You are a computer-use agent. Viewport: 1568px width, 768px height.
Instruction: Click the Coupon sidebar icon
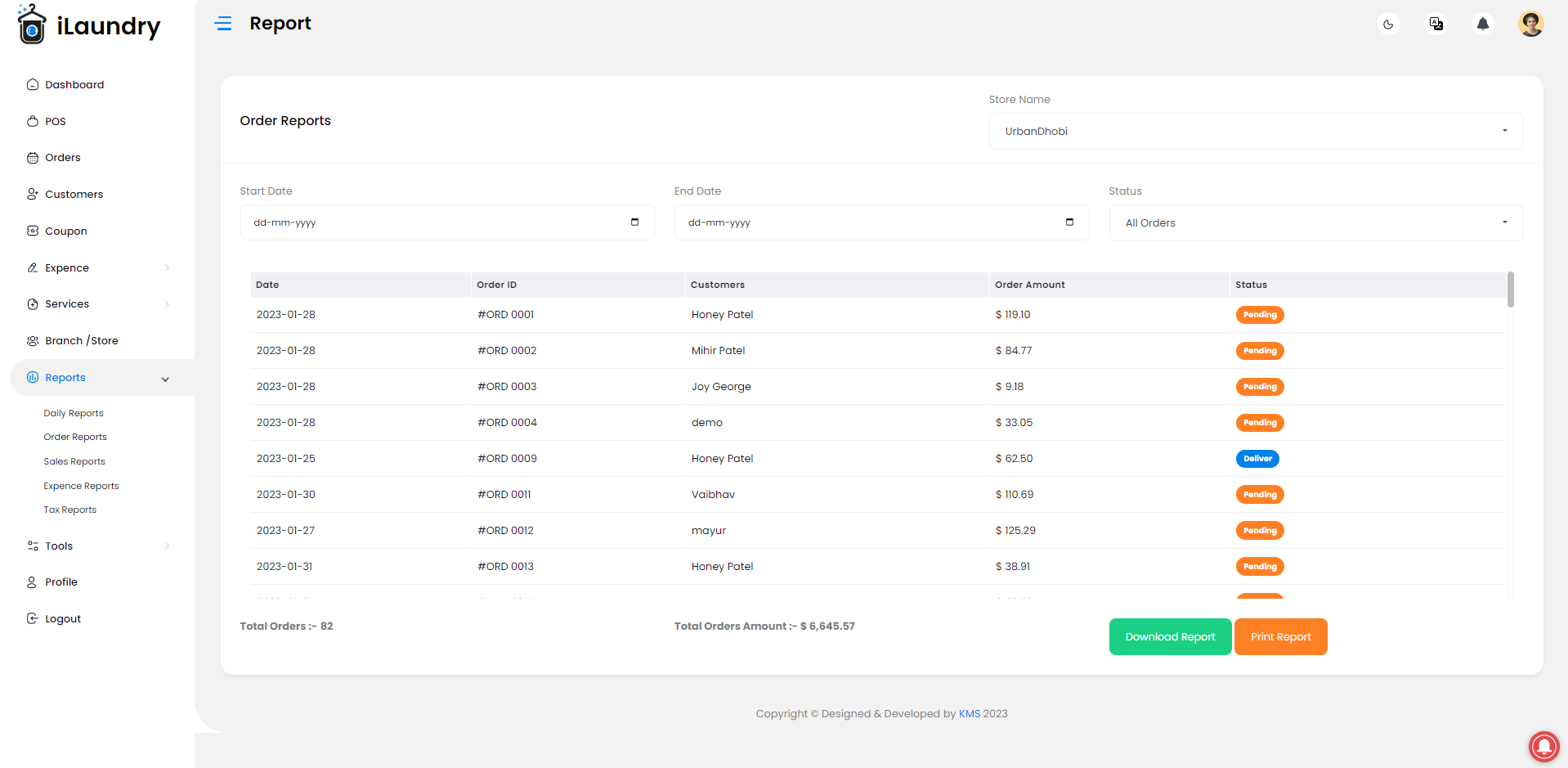tap(33, 231)
